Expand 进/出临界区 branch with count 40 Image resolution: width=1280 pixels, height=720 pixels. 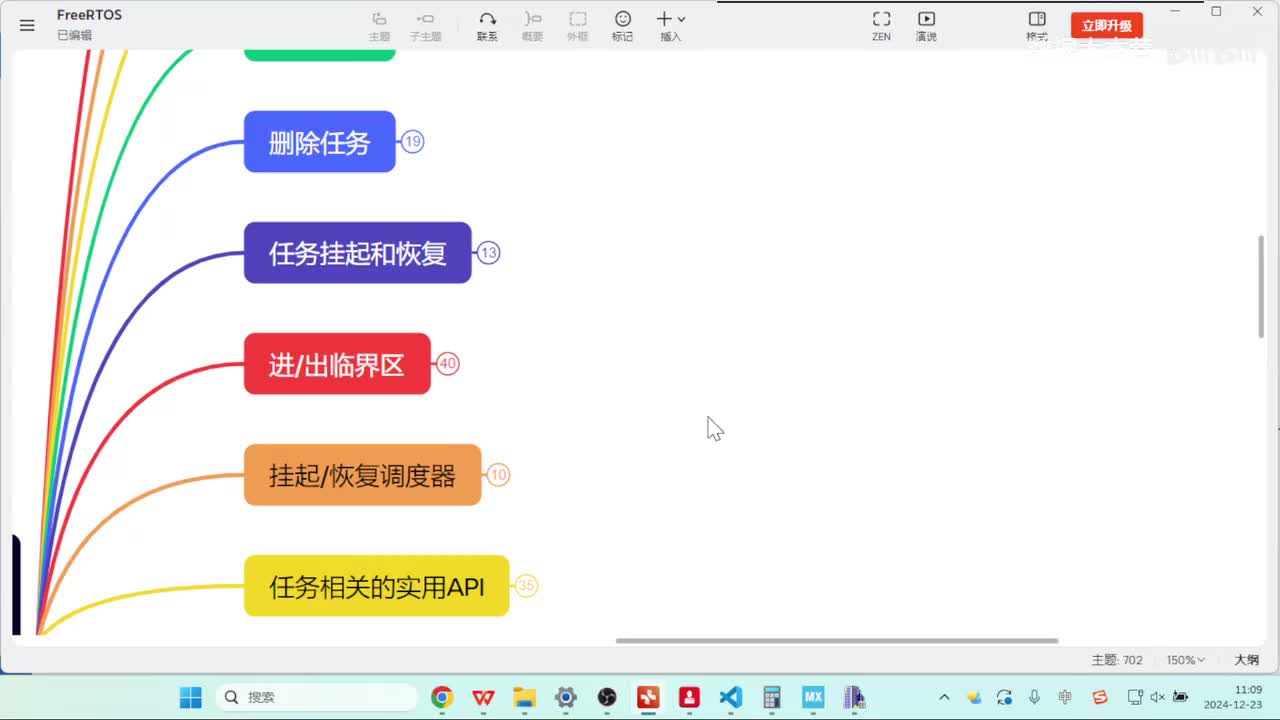(448, 364)
